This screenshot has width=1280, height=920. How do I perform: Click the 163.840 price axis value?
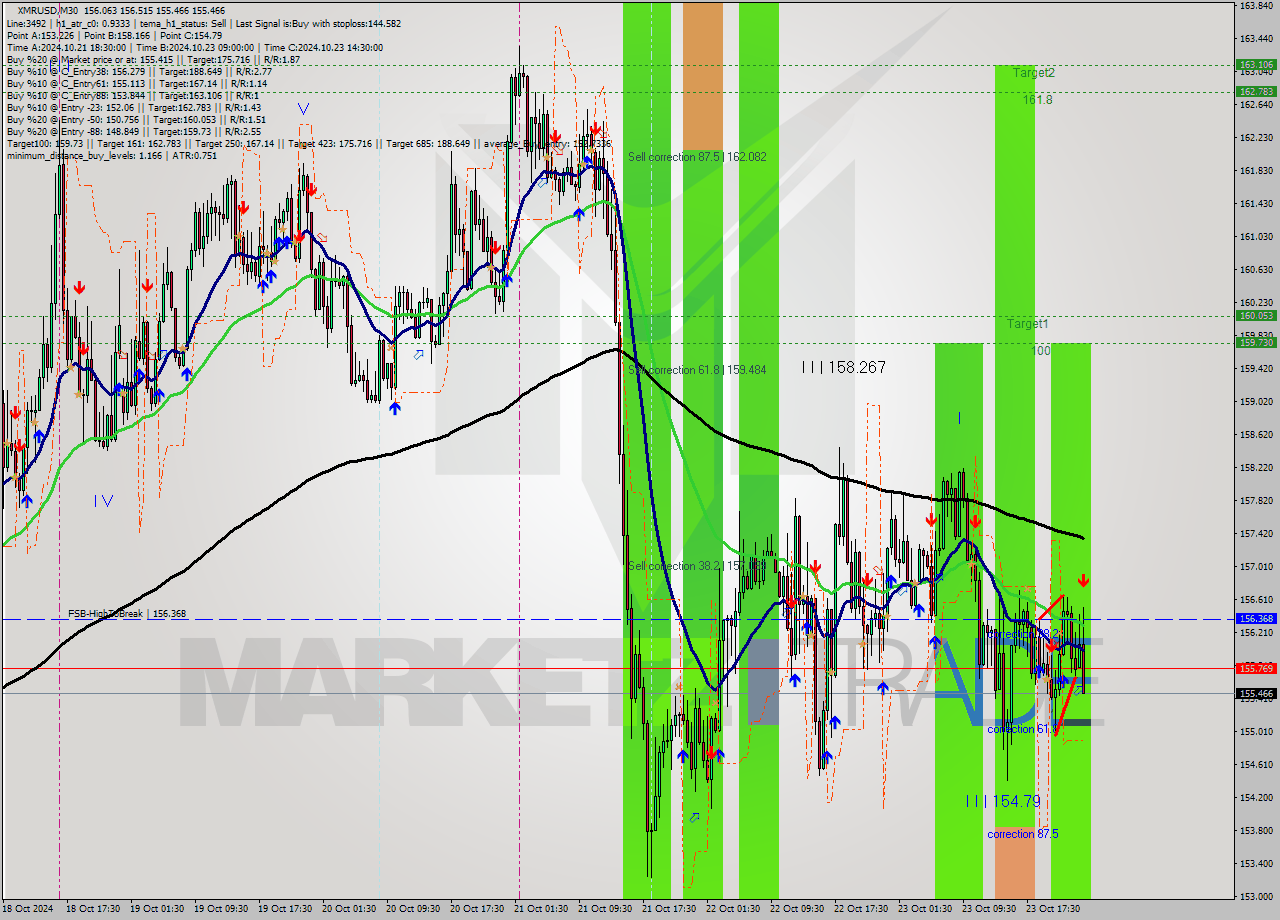coord(1256,6)
